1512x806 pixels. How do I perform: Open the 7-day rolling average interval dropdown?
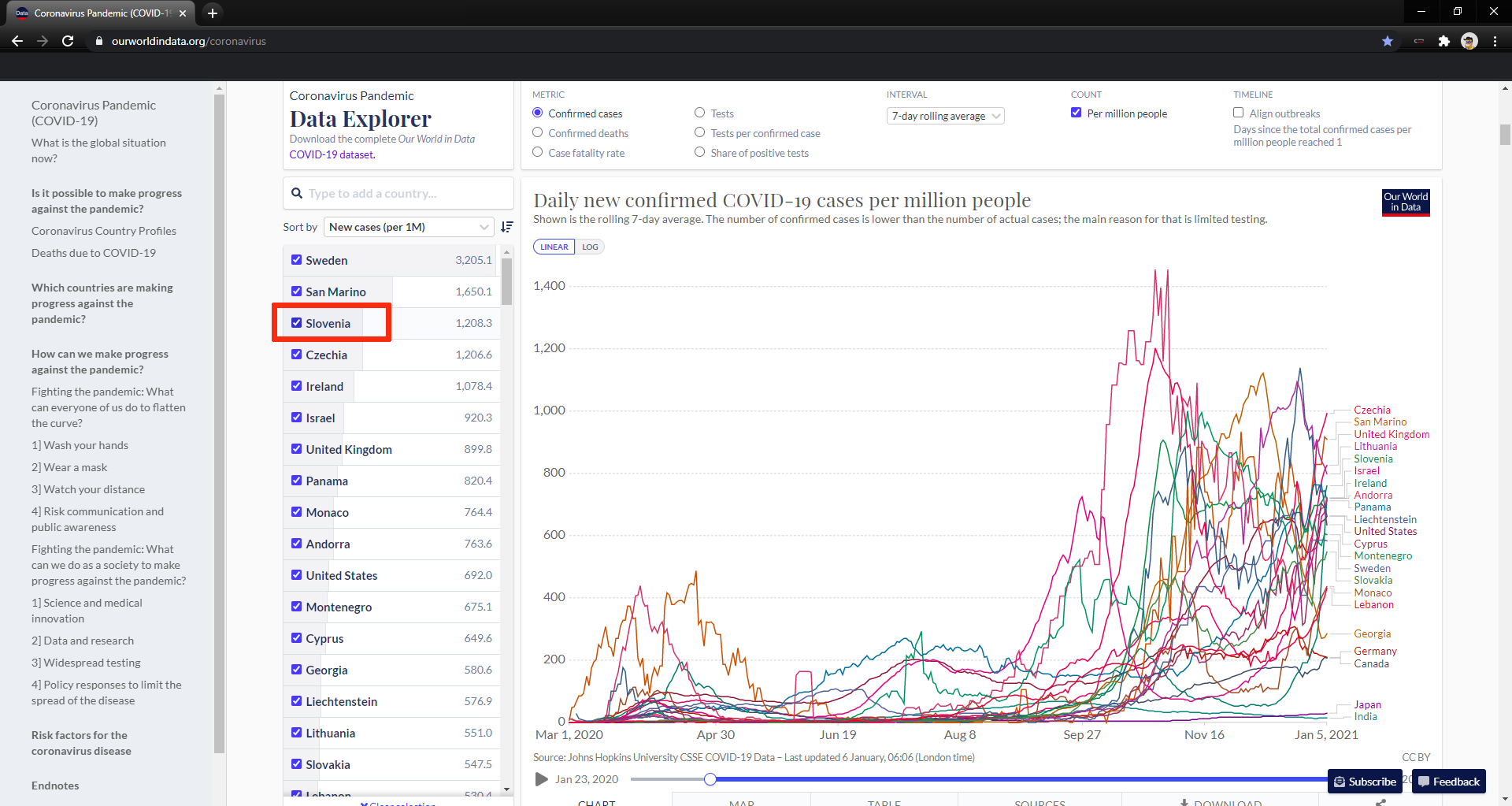[945, 116]
